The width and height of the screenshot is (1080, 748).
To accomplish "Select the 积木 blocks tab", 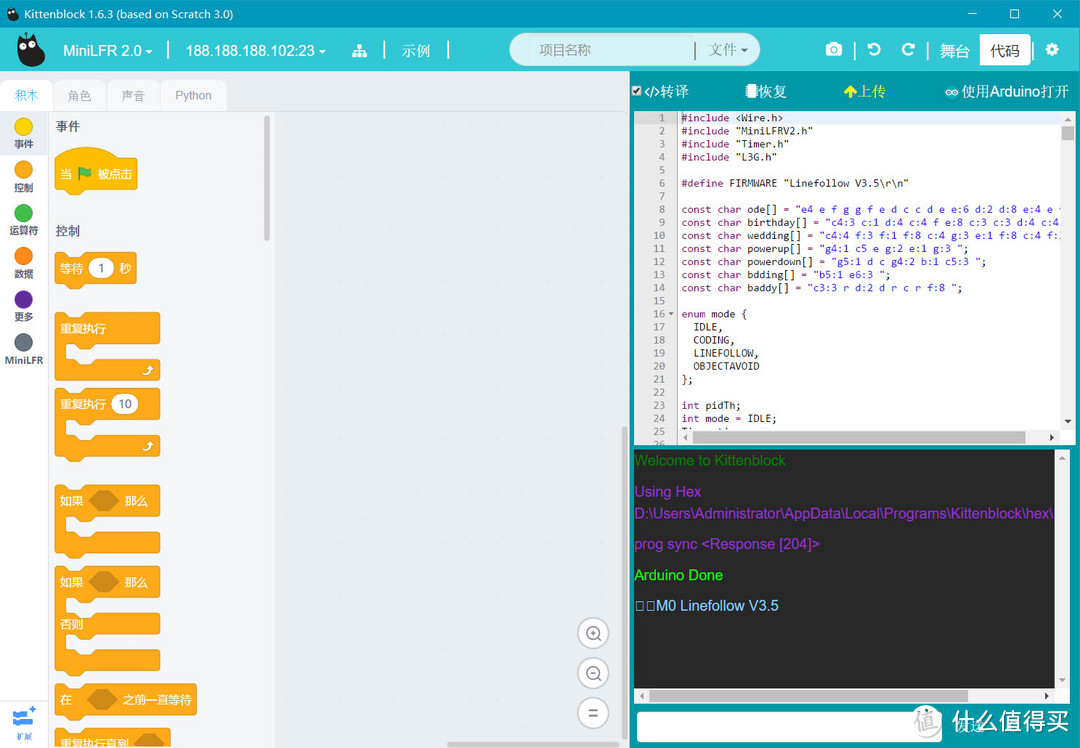I will [26, 95].
